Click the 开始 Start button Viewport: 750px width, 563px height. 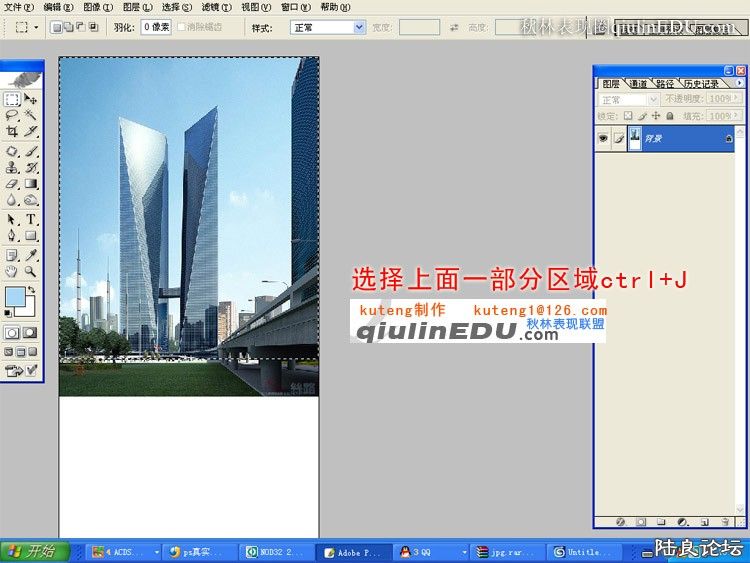[33, 551]
